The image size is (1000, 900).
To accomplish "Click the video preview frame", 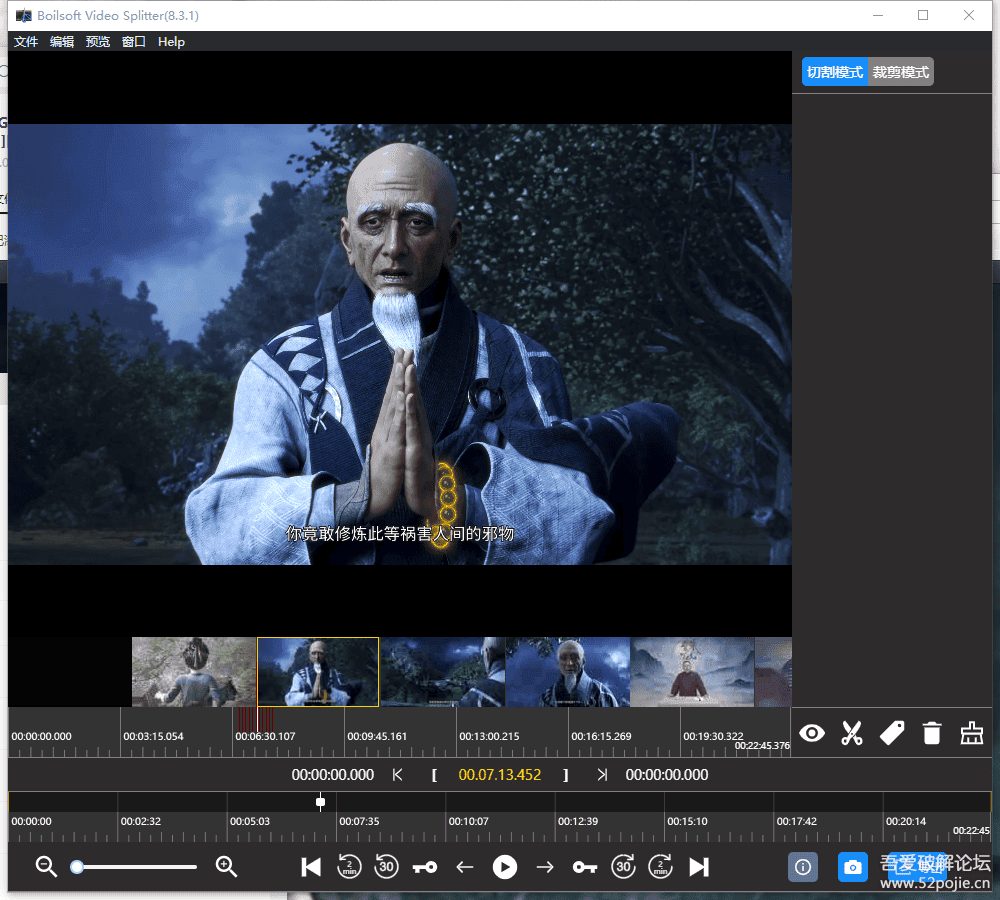I will coord(400,344).
